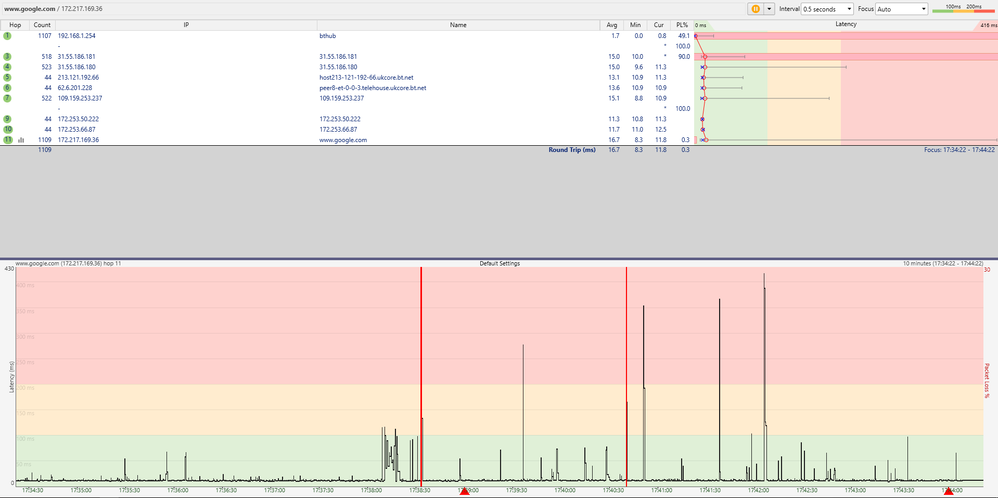Click the hop 11 green circle icon
998x498 pixels.
click(x=7, y=140)
